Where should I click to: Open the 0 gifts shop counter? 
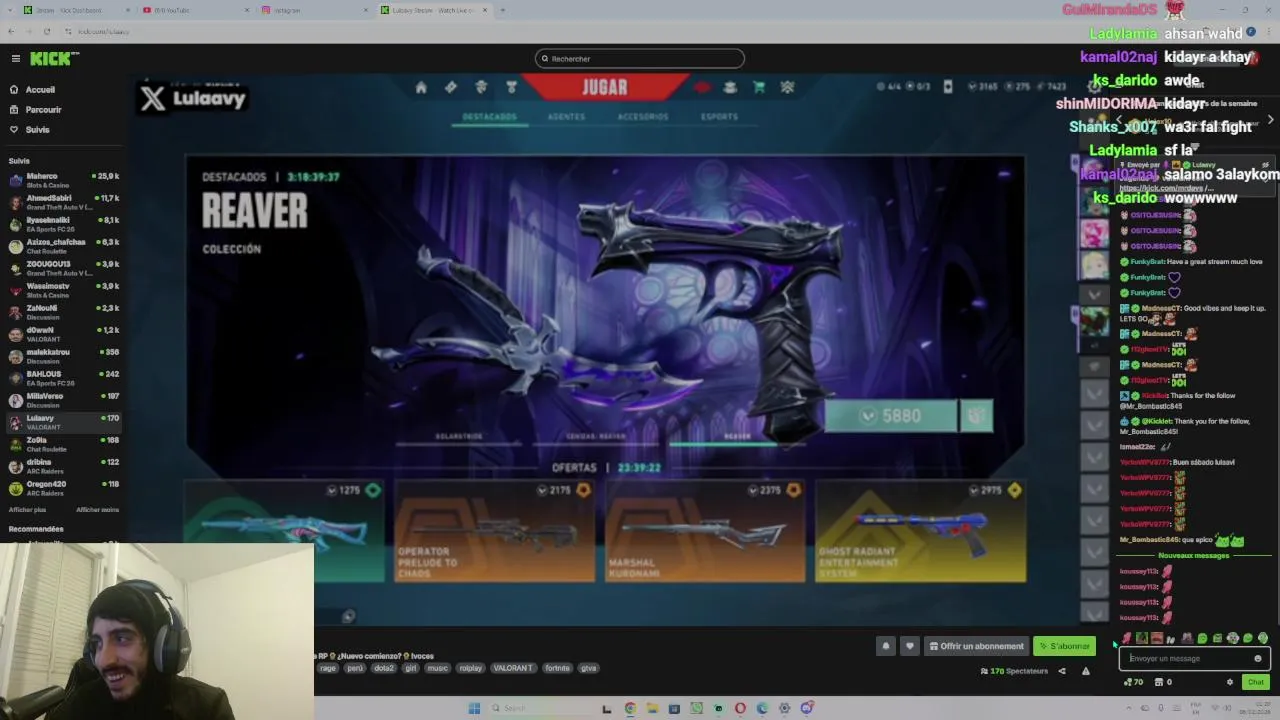click(x=1164, y=682)
